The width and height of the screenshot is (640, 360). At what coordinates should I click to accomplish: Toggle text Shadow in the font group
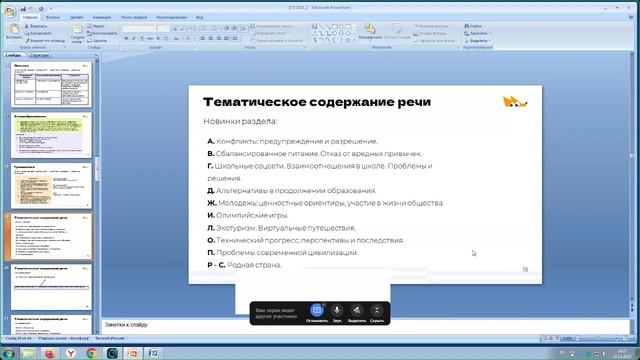click(x=158, y=38)
